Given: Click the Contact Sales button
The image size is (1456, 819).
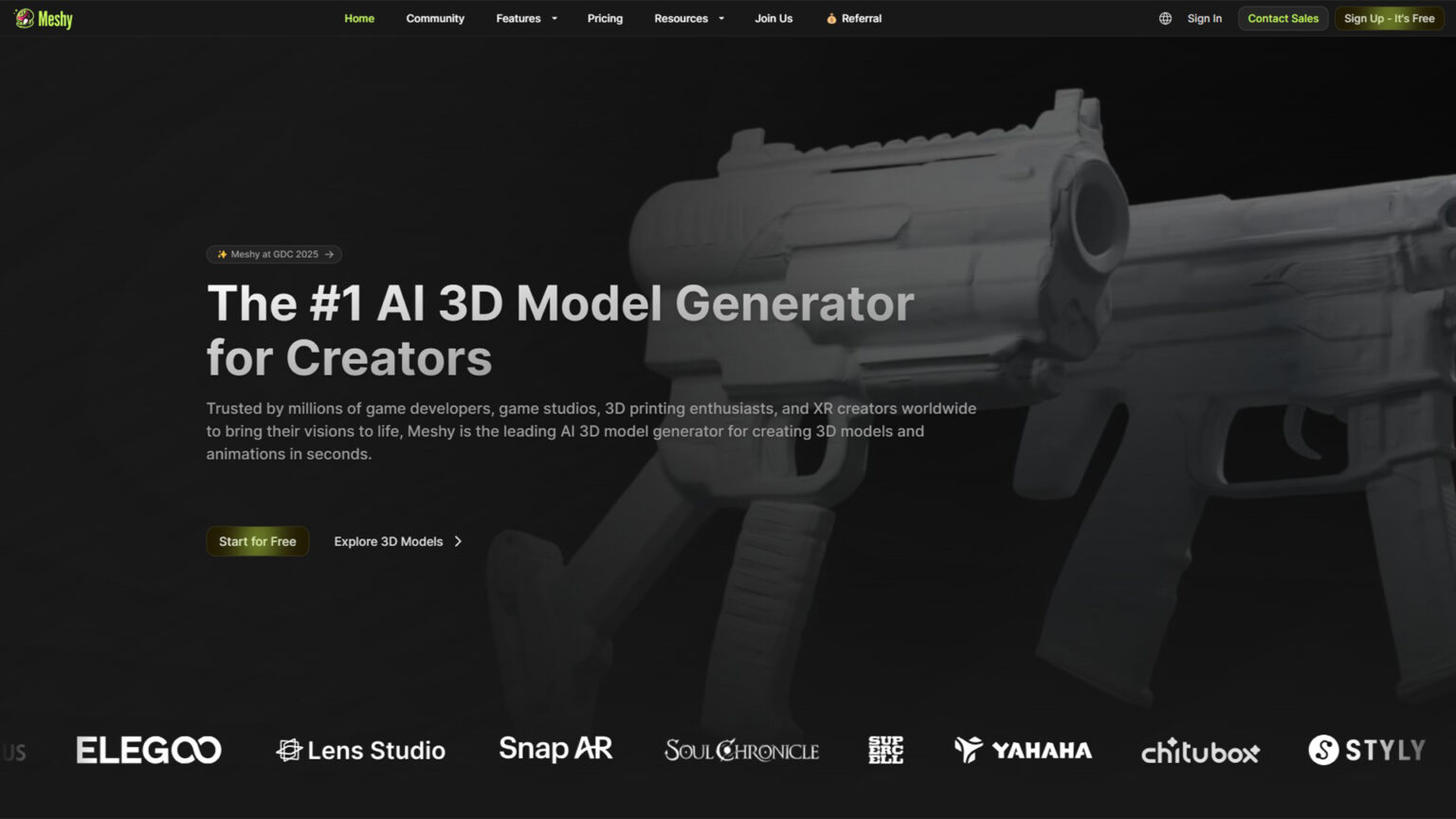Looking at the screenshot, I should pos(1283,18).
